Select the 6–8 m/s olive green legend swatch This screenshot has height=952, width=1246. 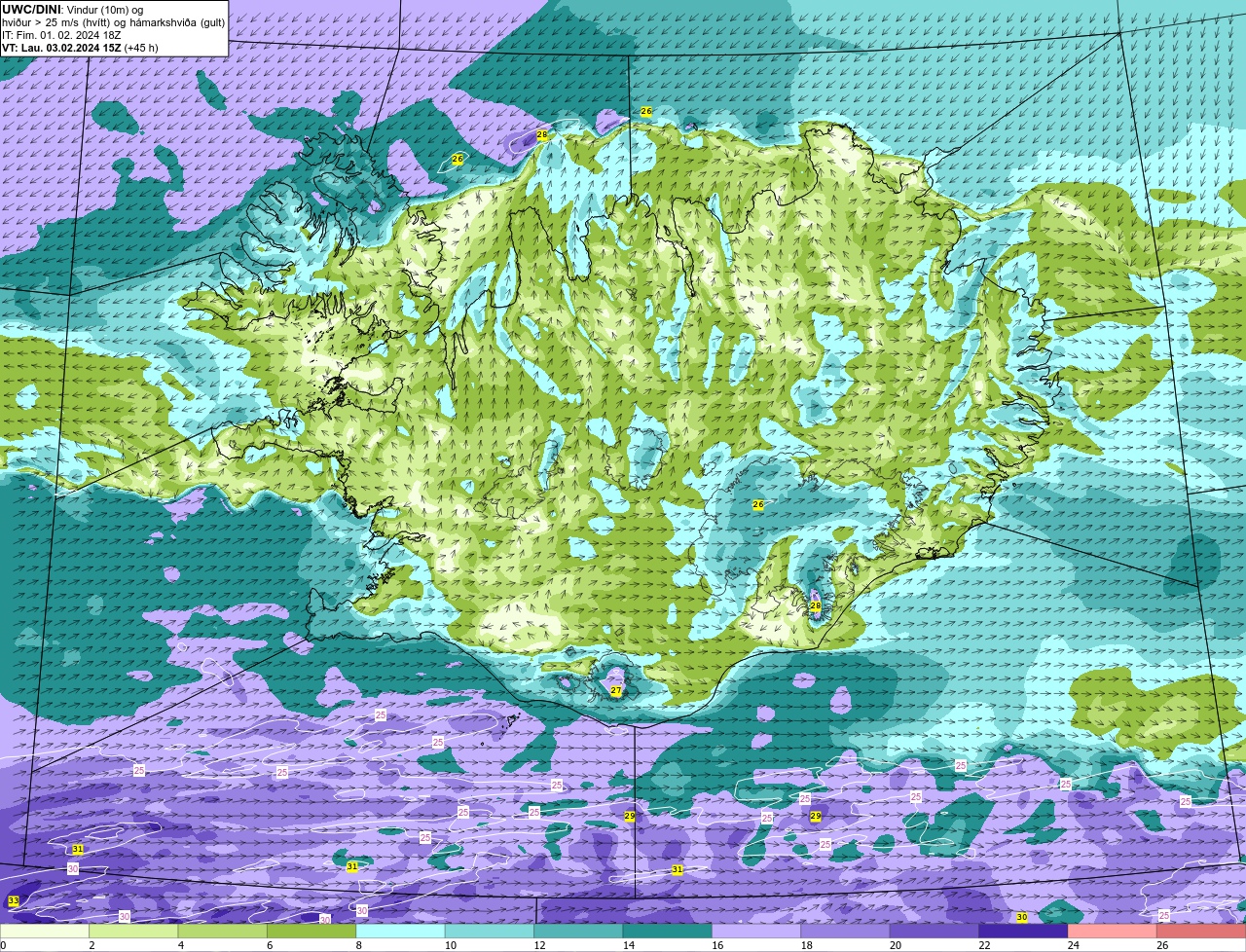tap(311, 932)
